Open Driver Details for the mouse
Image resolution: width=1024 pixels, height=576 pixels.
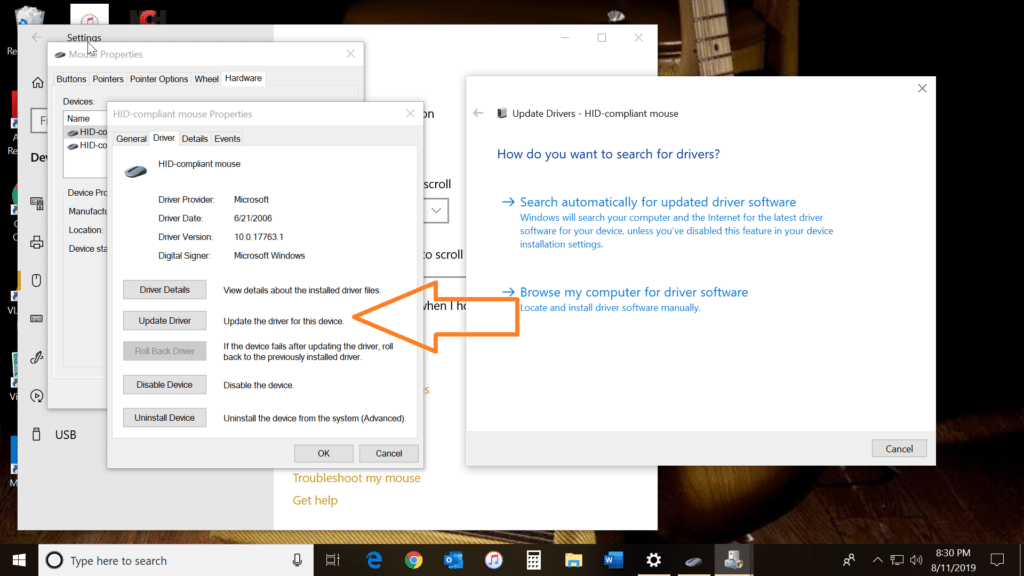[164, 289]
